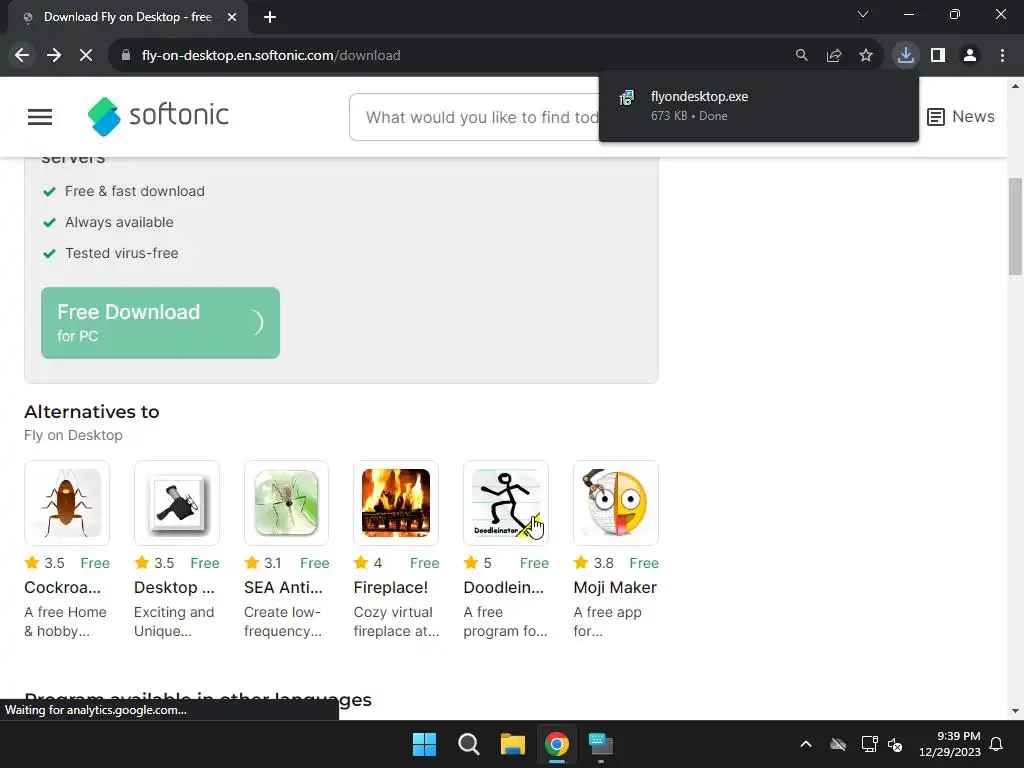Open the Desktop flashlight app thumbnail
This screenshot has width=1024, height=768.
click(x=177, y=503)
